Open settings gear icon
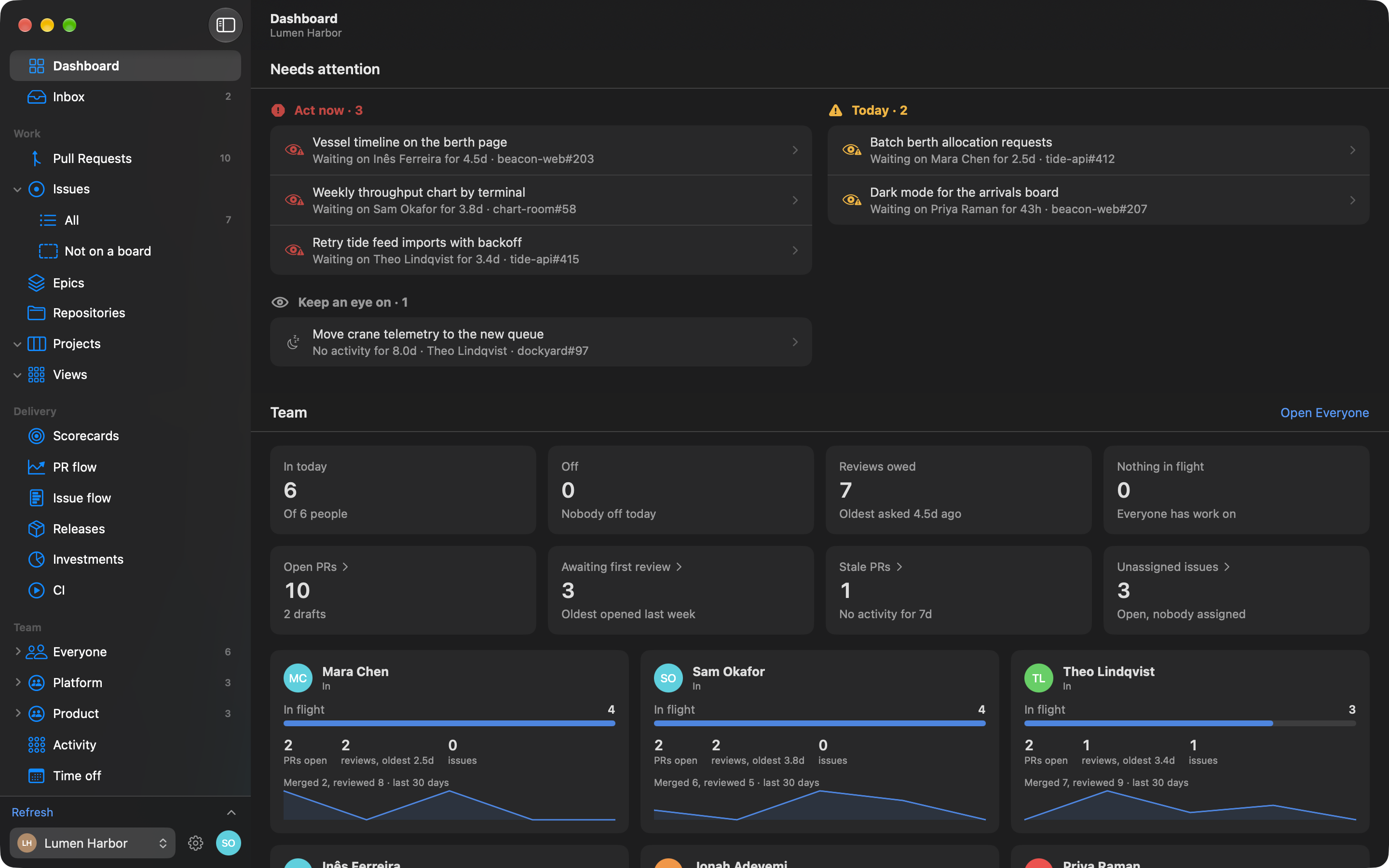The width and height of the screenshot is (1389, 868). click(x=196, y=843)
